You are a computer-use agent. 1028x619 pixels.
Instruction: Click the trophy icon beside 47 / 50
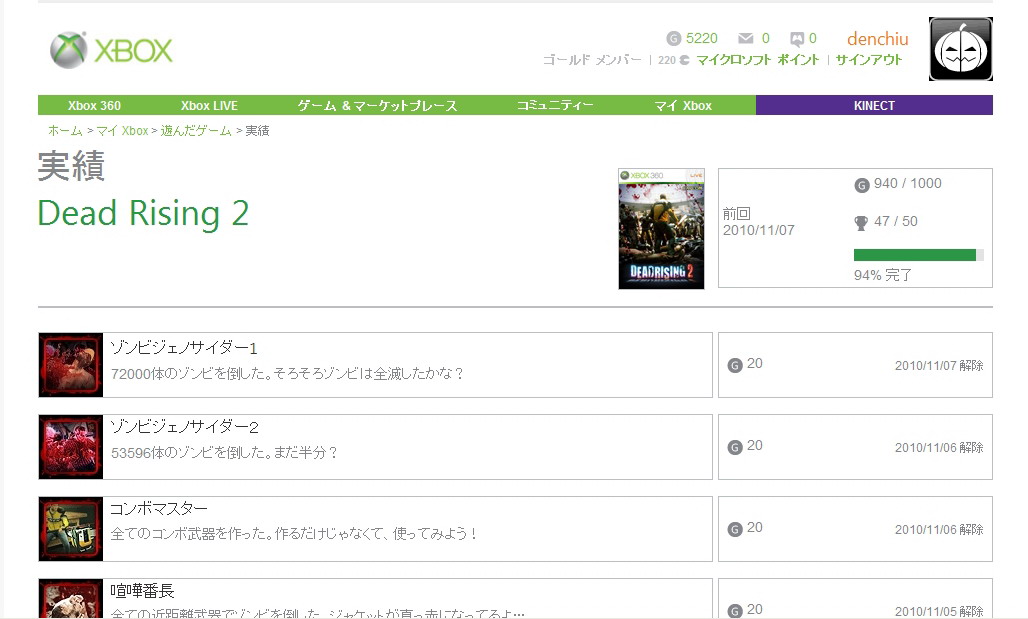coord(861,223)
